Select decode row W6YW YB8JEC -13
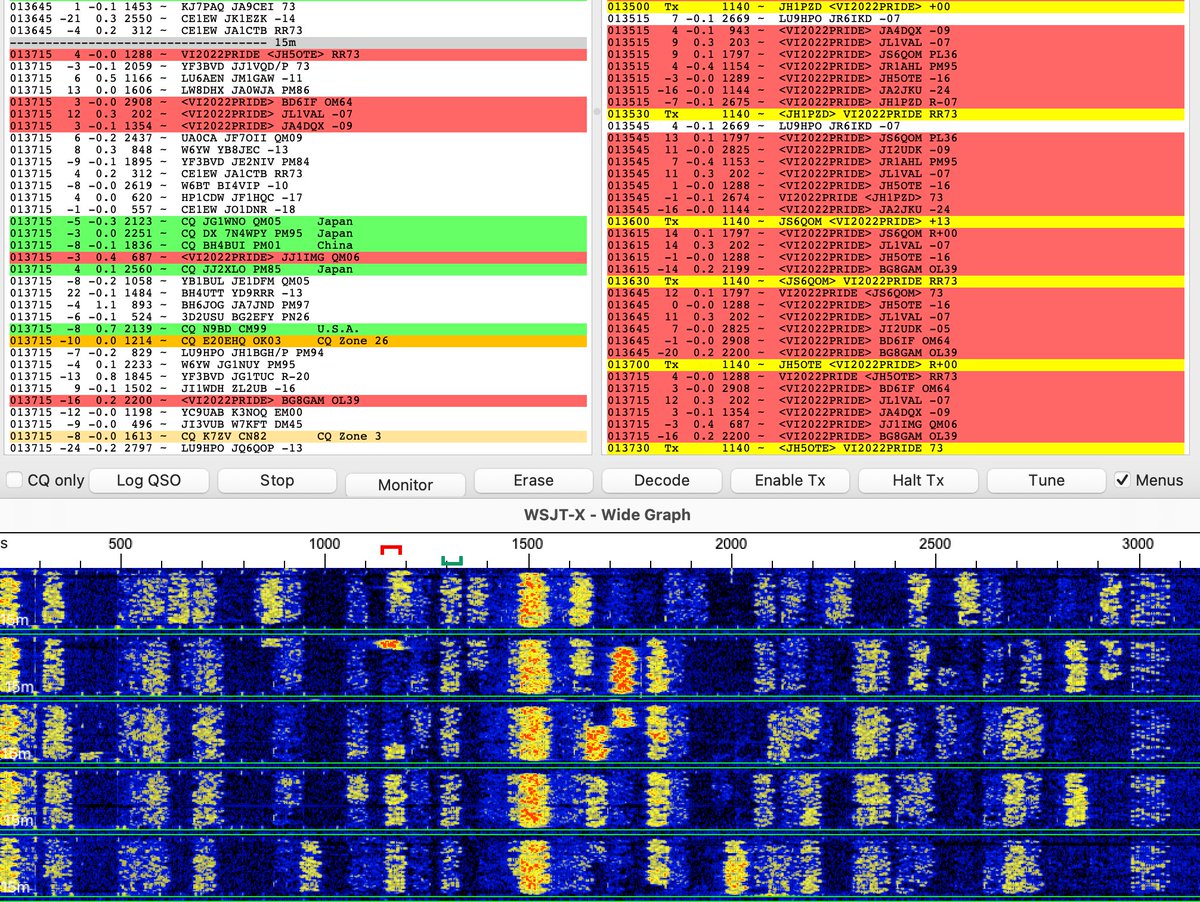The height and width of the screenshot is (902, 1200). pos(296,150)
